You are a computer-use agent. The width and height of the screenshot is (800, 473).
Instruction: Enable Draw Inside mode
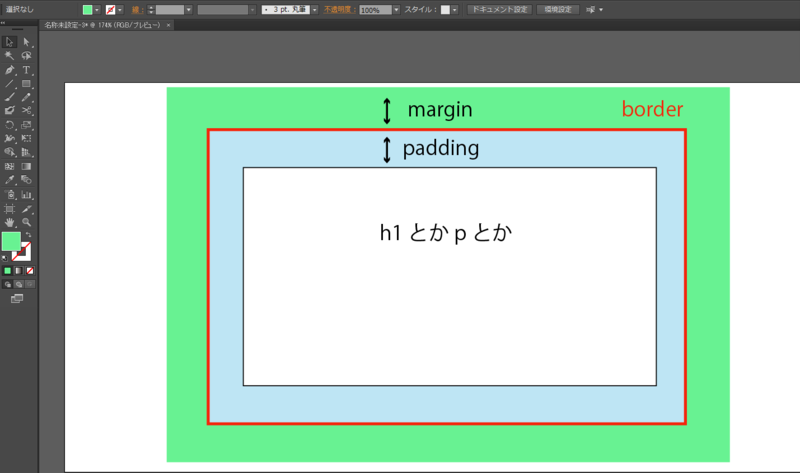coord(30,284)
